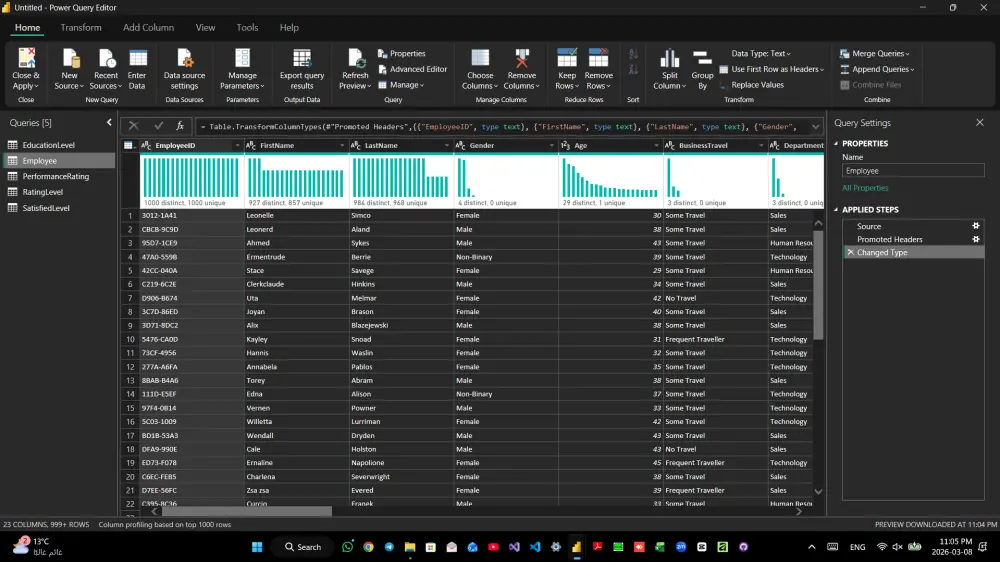This screenshot has height=562, width=1000.
Task: Click the Group By icon
Action: point(702,58)
